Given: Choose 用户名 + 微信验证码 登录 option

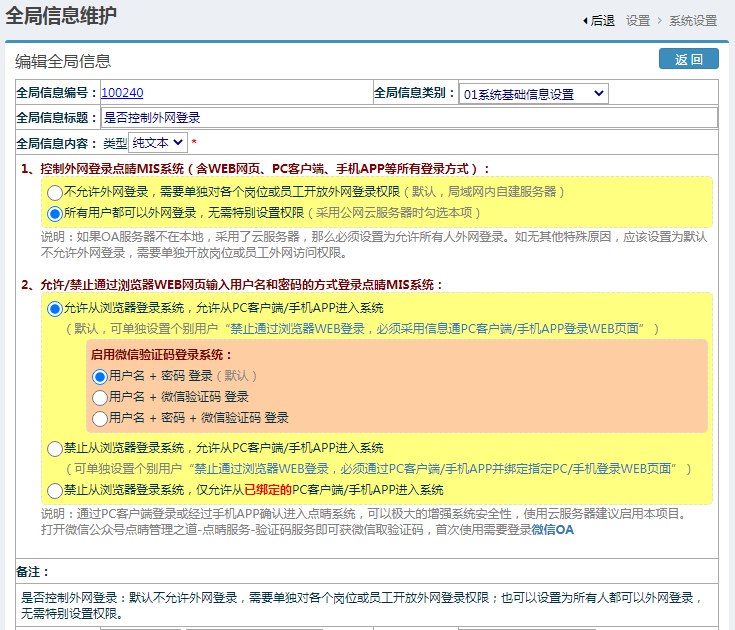Looking at the screenshot, I should coord(99,398).
